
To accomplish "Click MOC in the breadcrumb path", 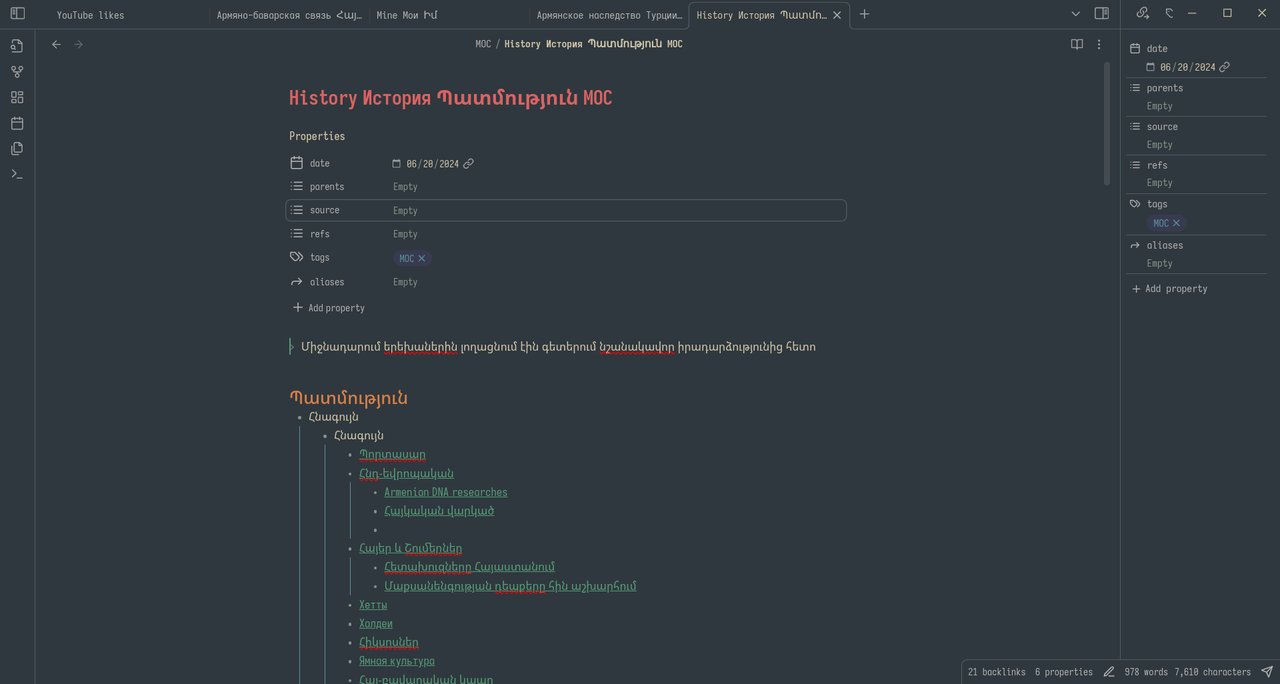I will [483, 44].
